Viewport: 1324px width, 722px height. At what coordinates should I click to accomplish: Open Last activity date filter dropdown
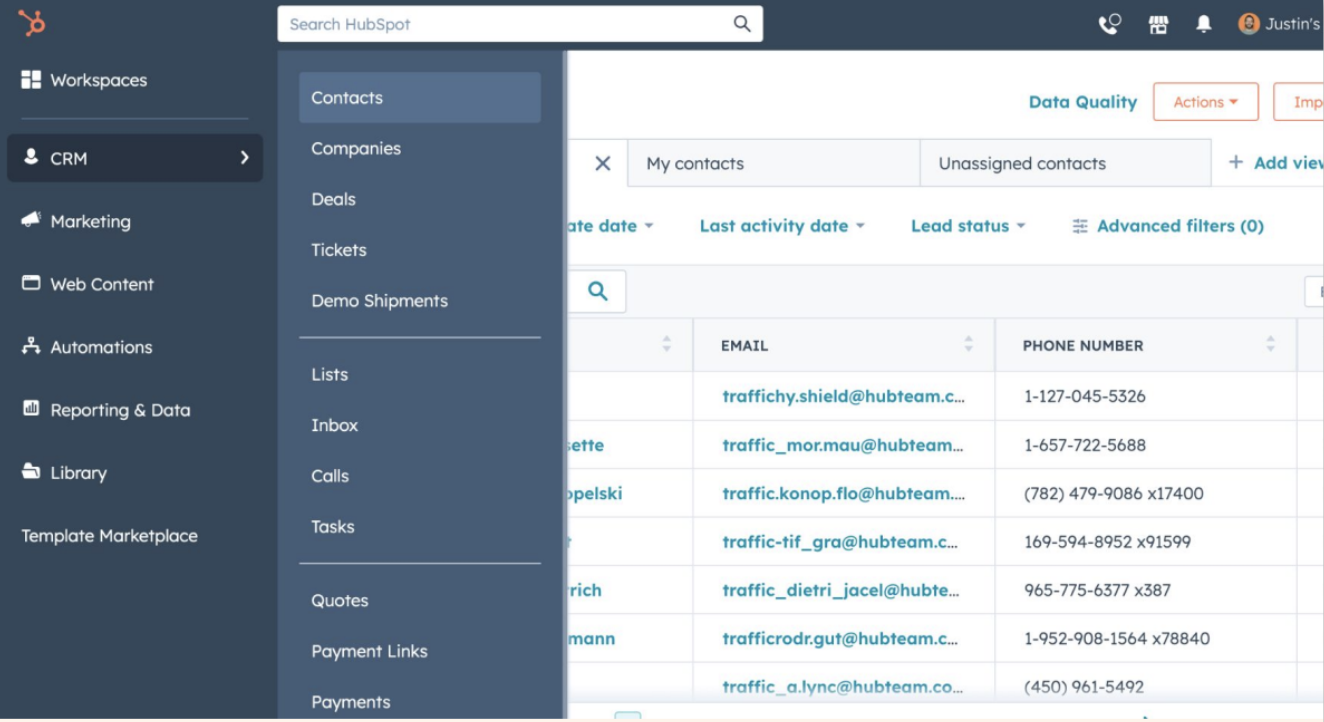click(782, 226)
